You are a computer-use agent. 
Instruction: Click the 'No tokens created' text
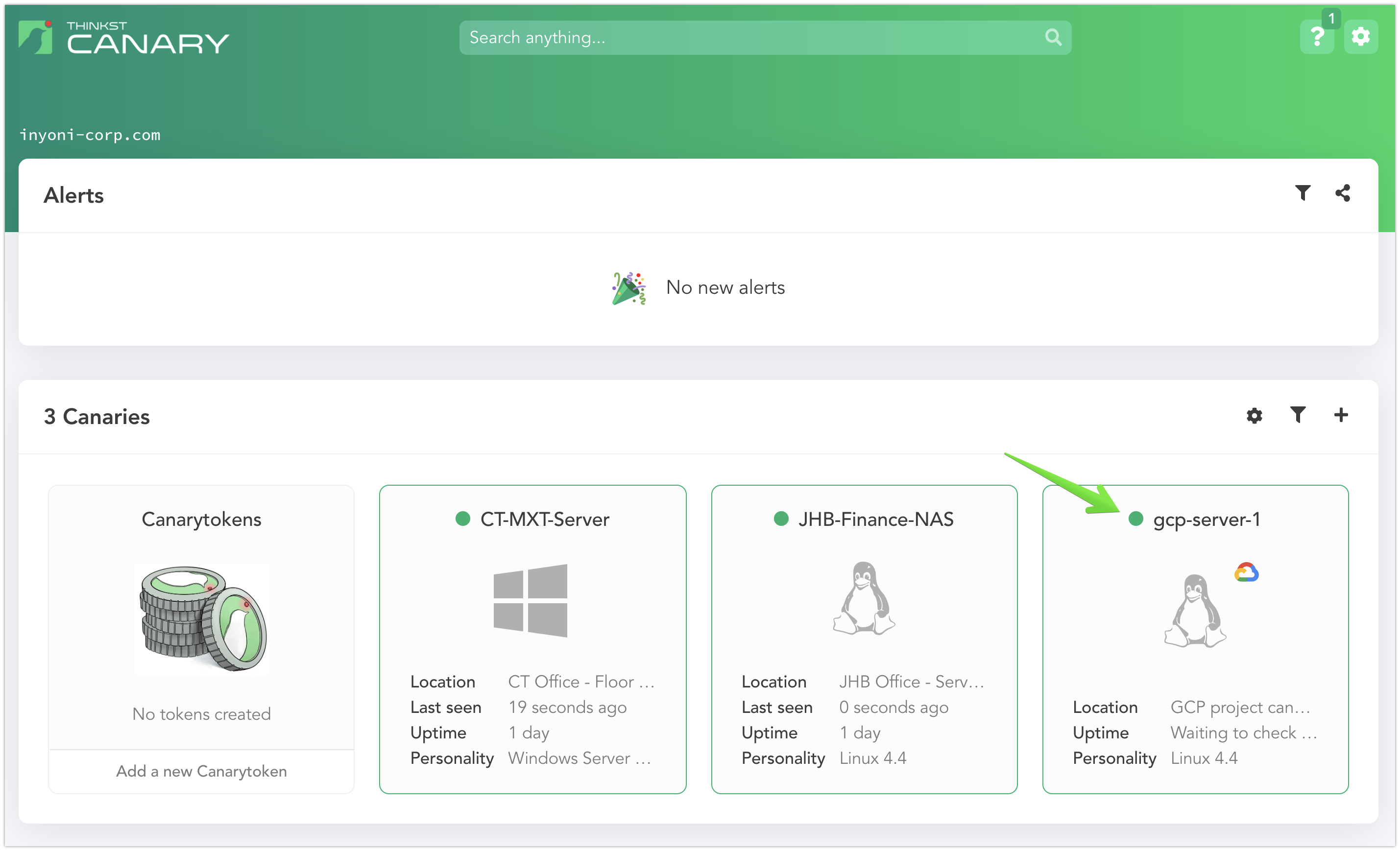point(202,714)
